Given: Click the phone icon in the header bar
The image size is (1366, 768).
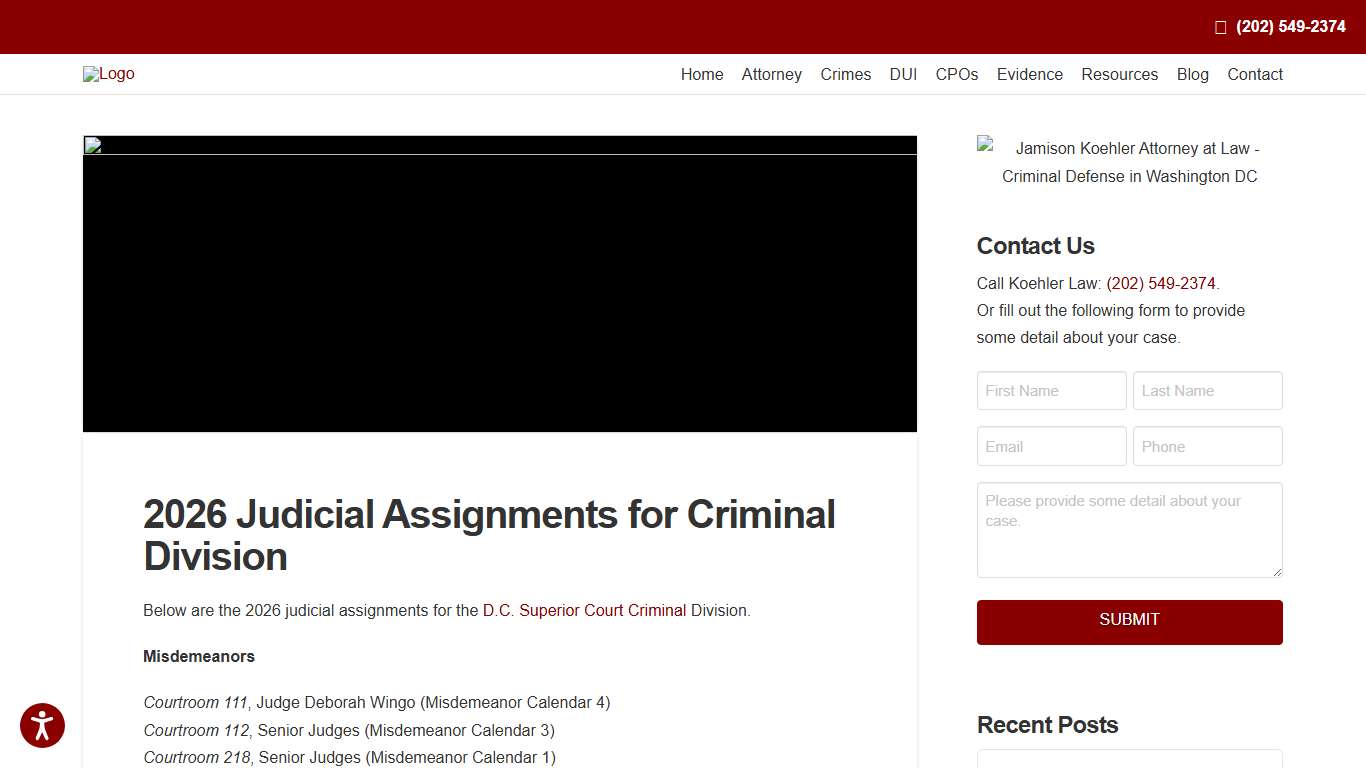Looking at the screenshot, I should 1220,26.
